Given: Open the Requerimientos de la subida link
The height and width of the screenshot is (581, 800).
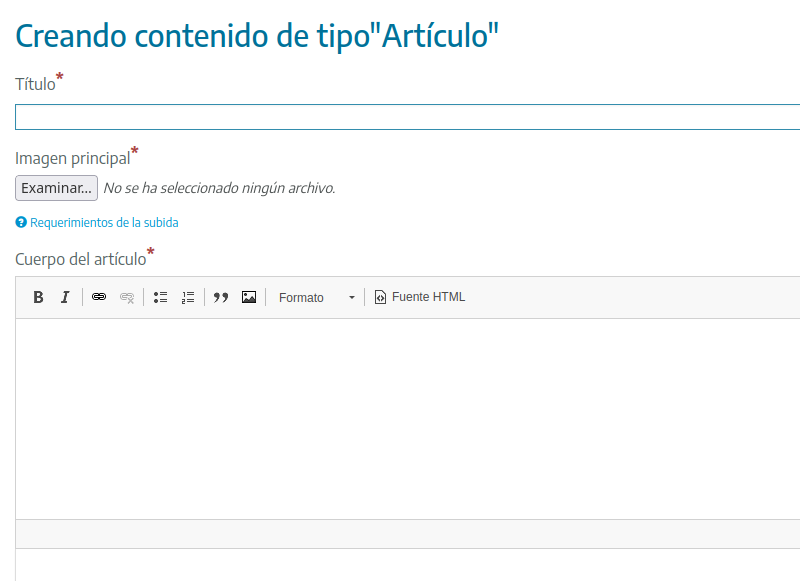Looking at the screenshot, I should point(104,222).
